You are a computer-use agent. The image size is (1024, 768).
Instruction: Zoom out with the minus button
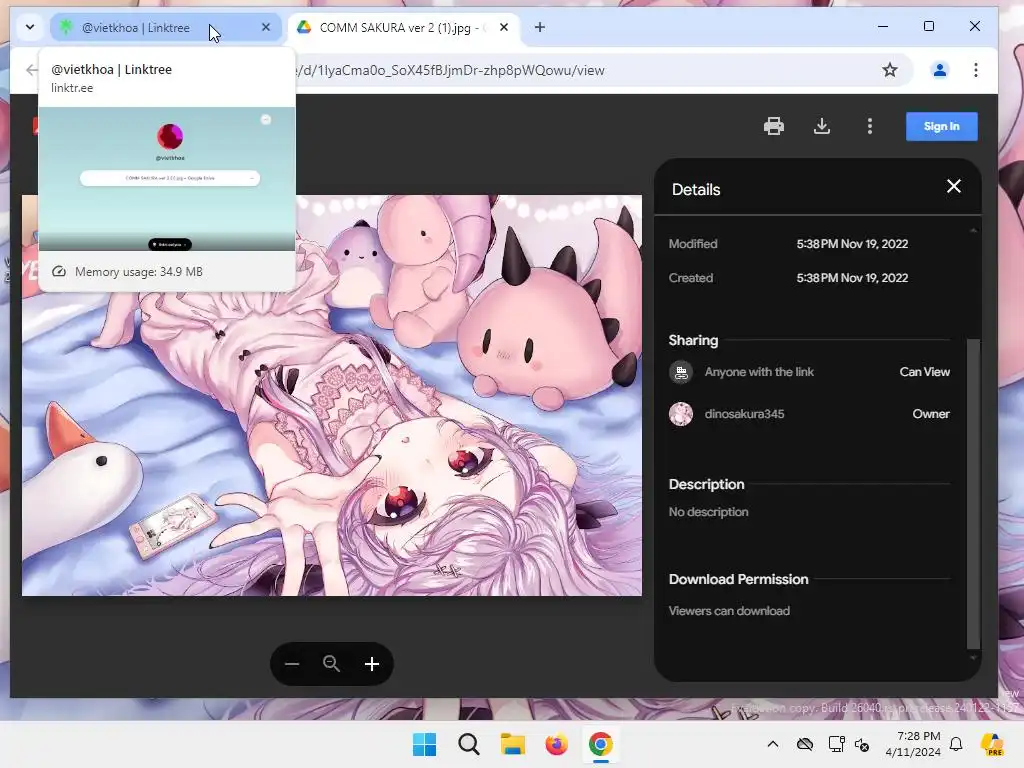pos(292,664)
